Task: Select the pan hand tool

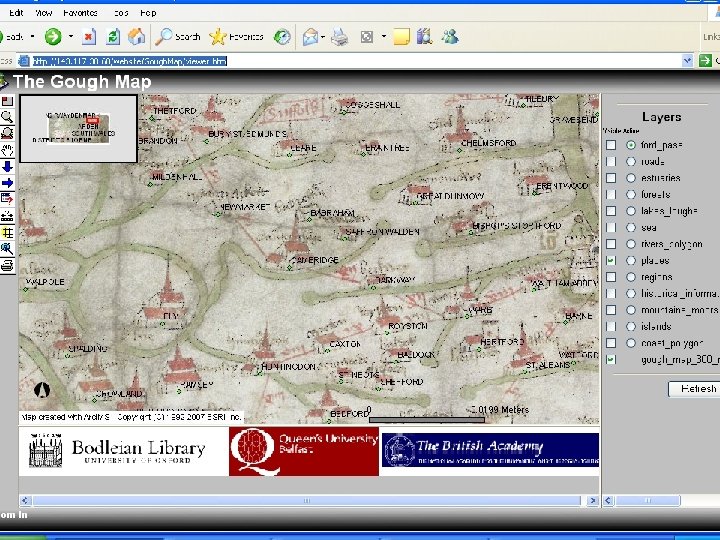Action: tap(7, 150)
